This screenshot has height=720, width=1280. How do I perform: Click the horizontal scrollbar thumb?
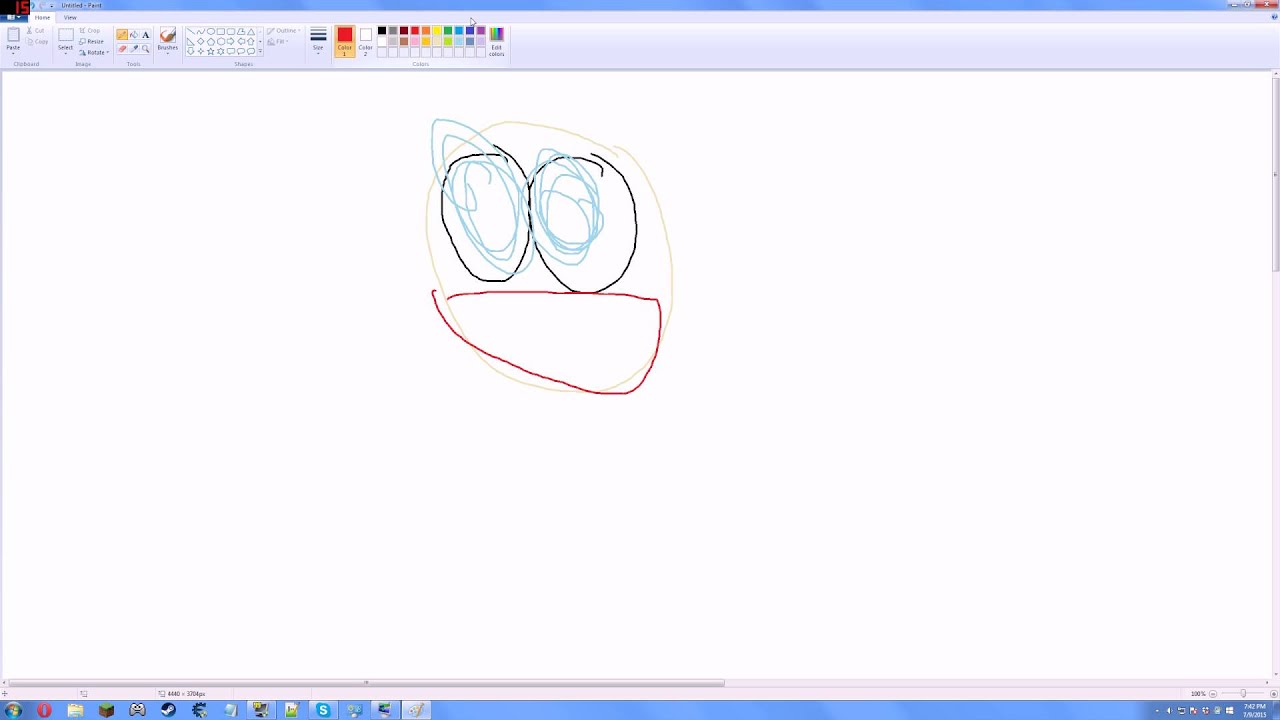(x=365, y=683)
